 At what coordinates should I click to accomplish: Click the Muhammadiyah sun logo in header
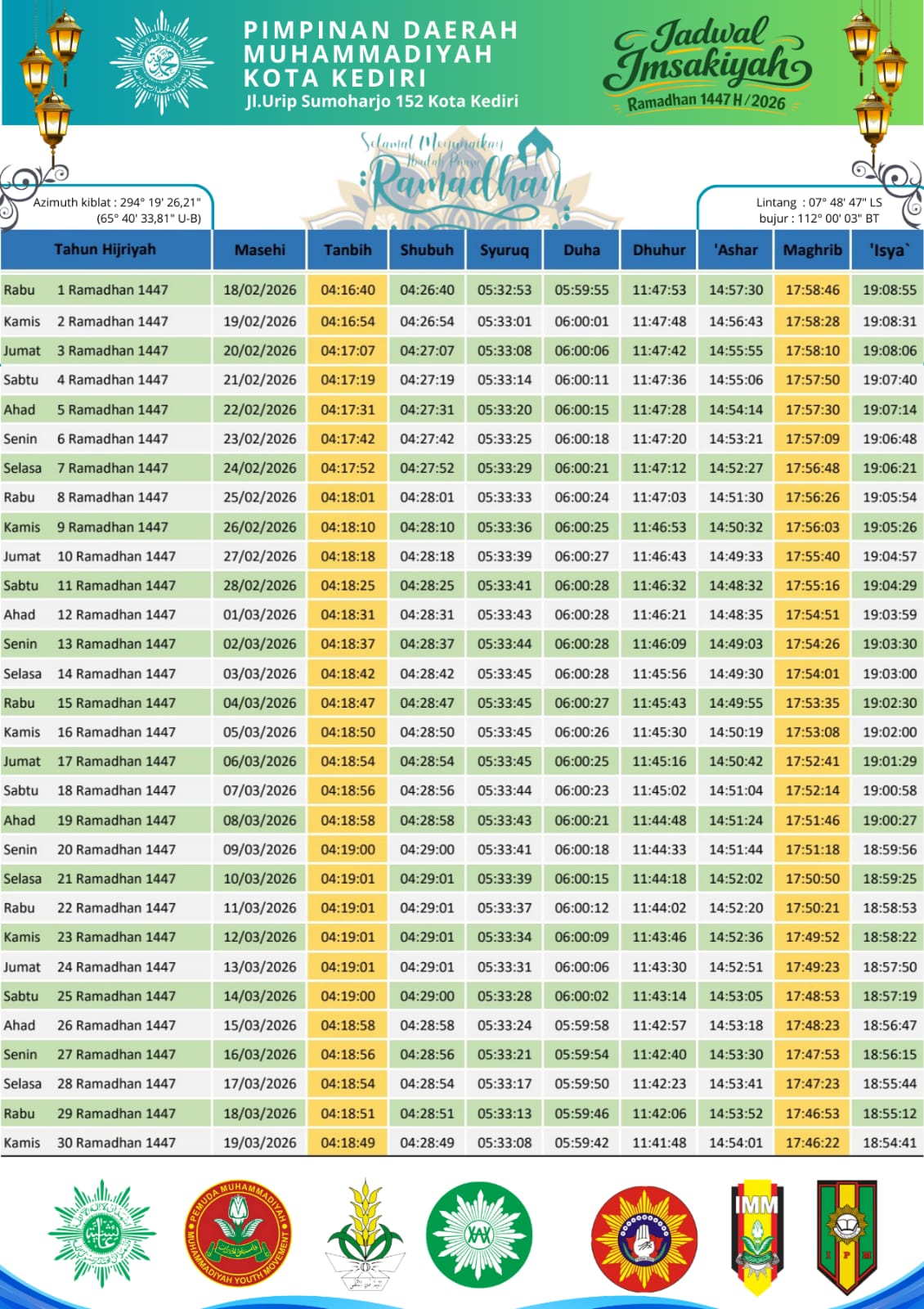click(x=162, y=62)
